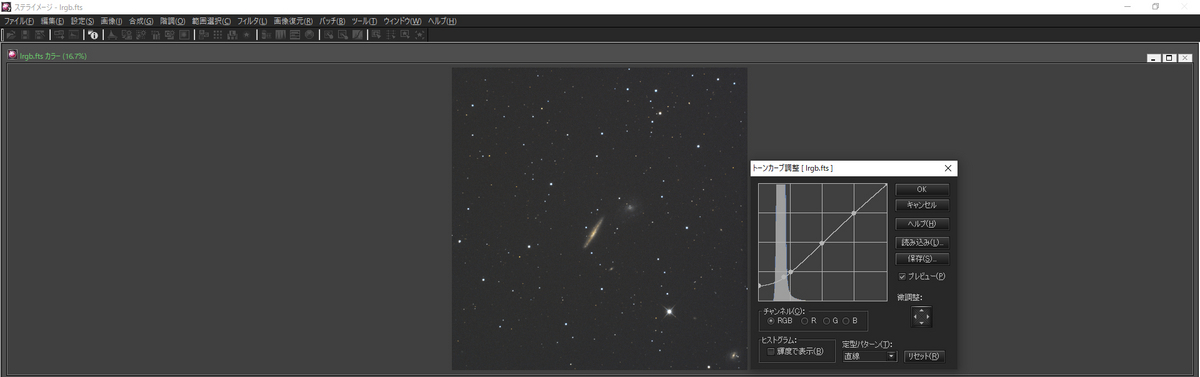The height and width of the screenshot is (377, 1200).
Task: Enable 輝度で表示 histogram checkbox
Action: pyautogui.click(x=771, y=351)
